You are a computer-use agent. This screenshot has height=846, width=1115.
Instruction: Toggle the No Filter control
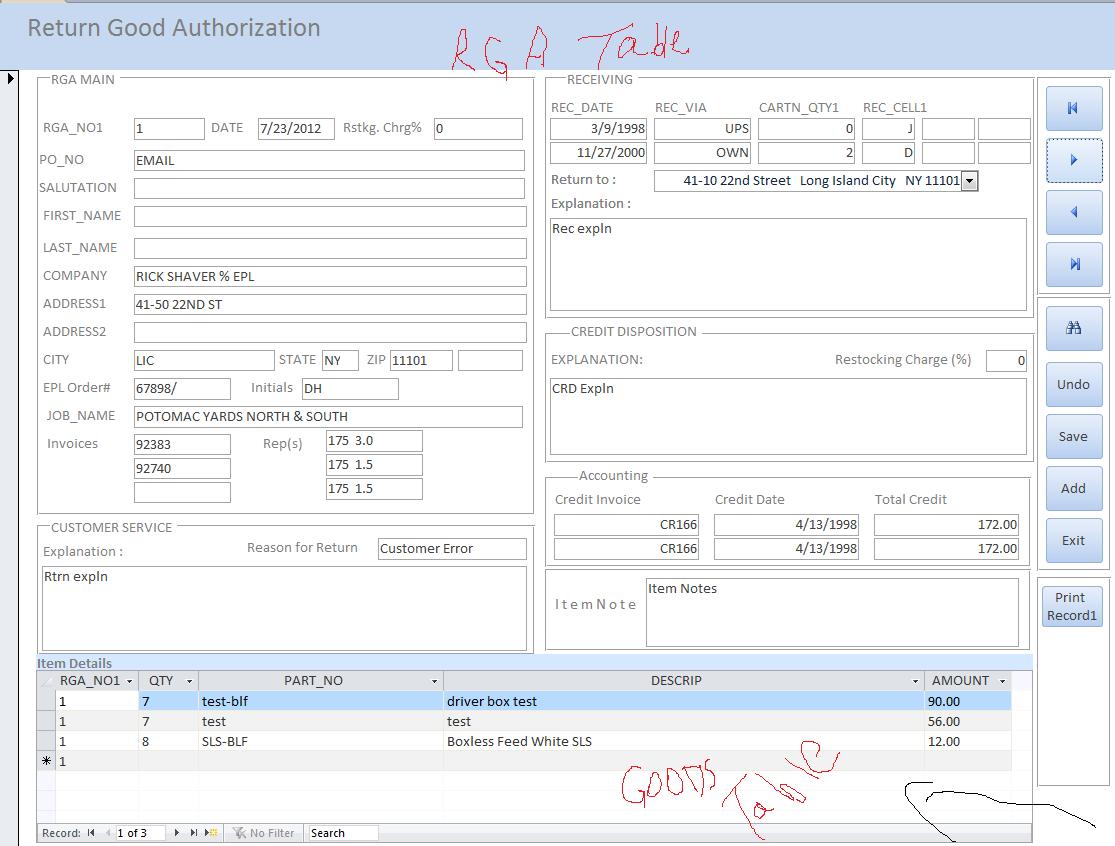(264, 832)
